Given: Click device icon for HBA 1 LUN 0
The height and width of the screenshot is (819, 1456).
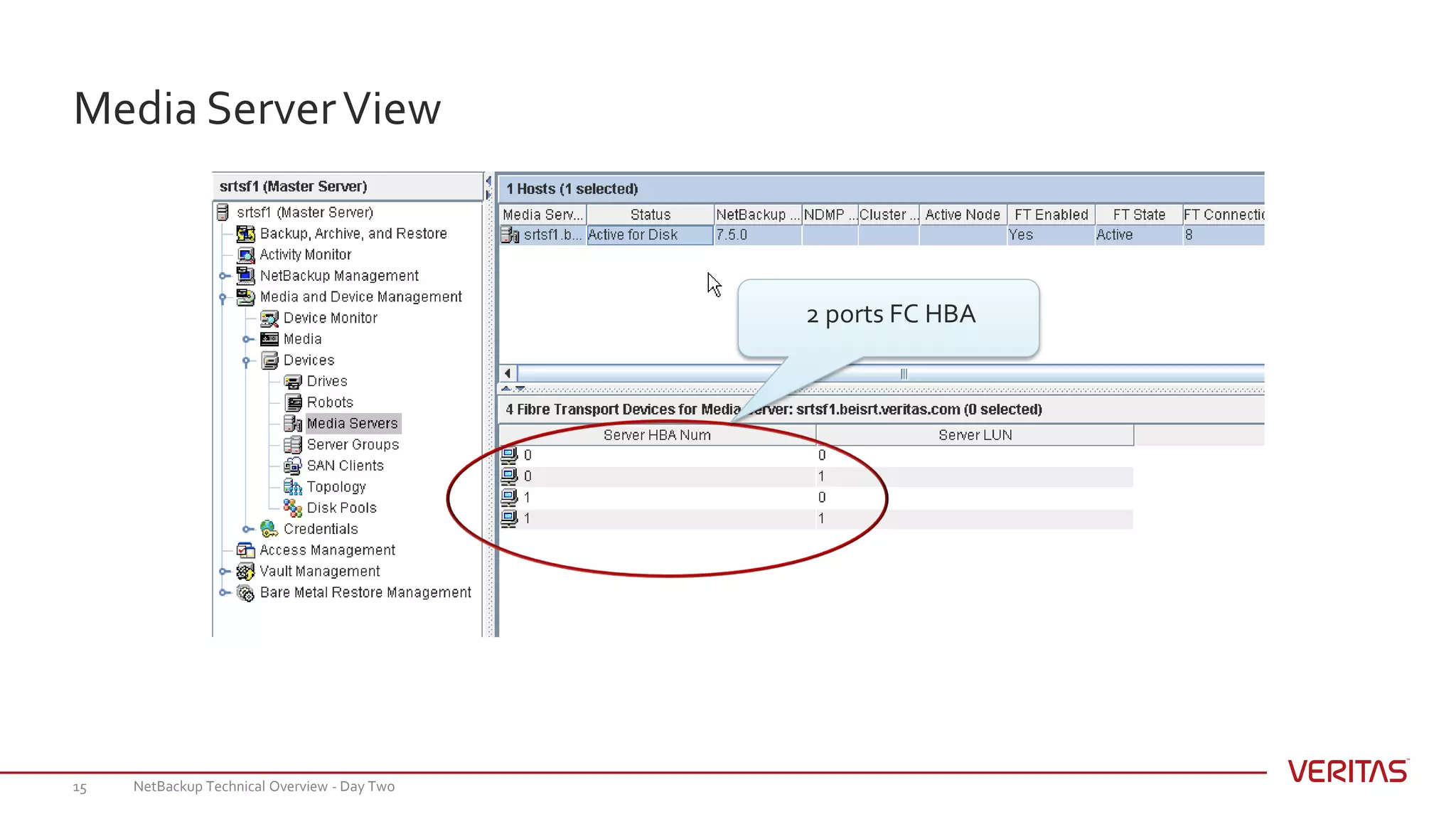Looking at the screenshot, I should point(509,498).
